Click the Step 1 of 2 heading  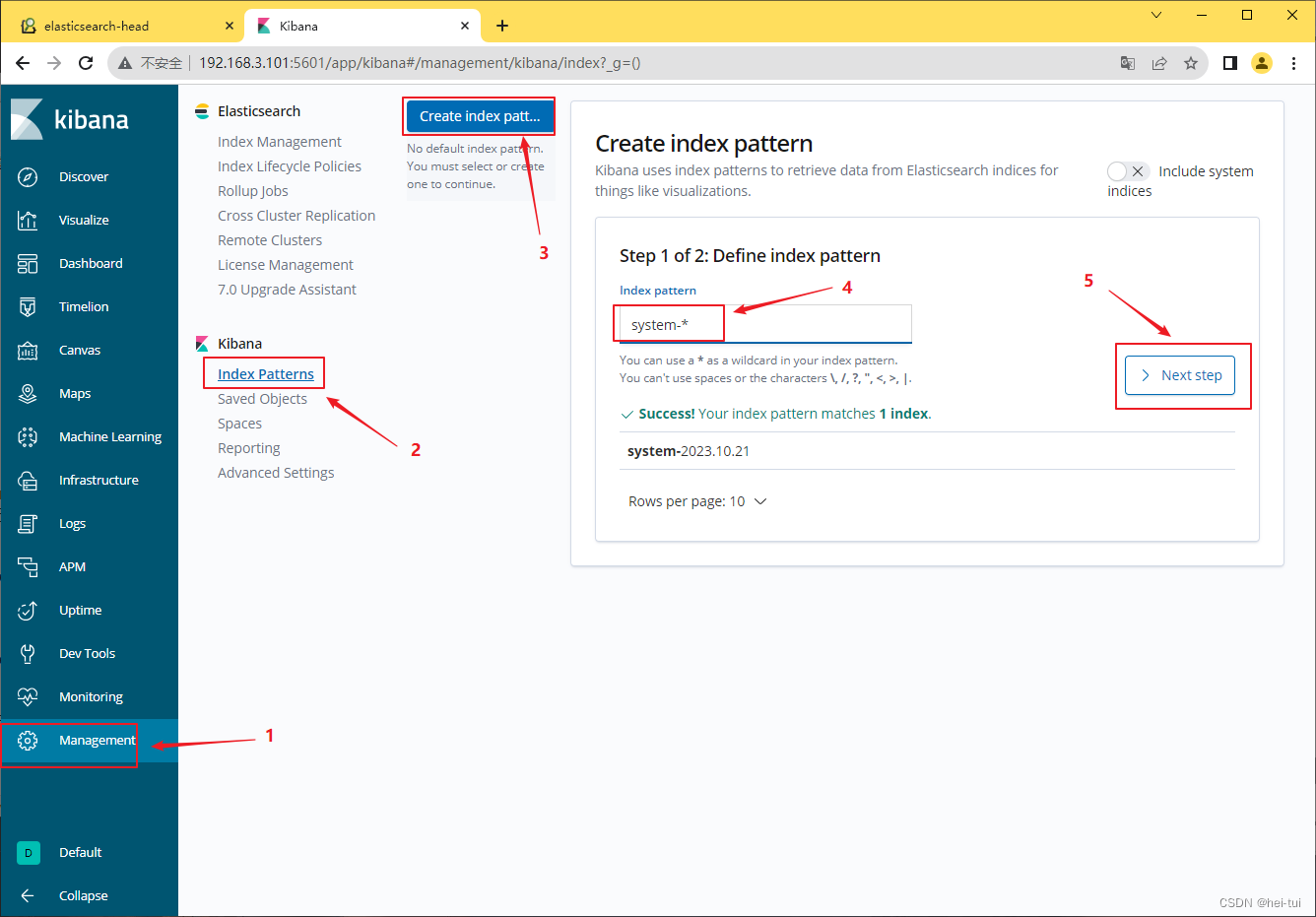pyautogui.click(x=750, y=256)
